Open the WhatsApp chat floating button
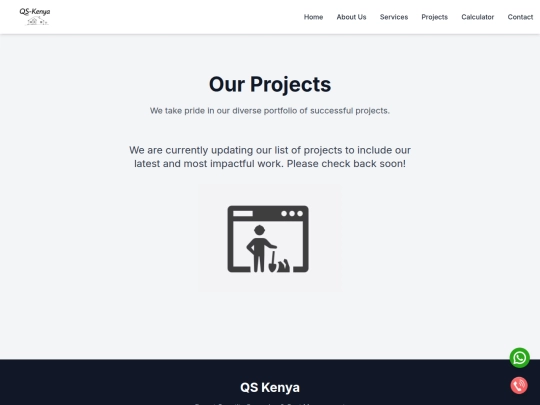540x405 pixels. [x=520, y=358]
